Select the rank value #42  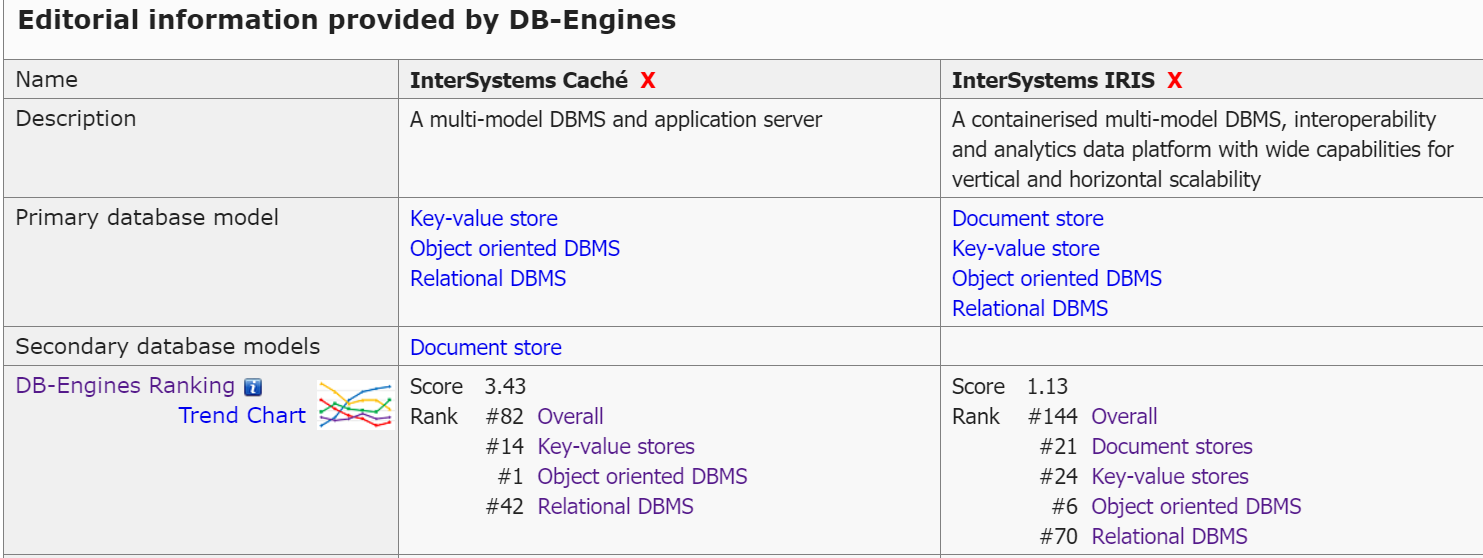coord(505,507)
